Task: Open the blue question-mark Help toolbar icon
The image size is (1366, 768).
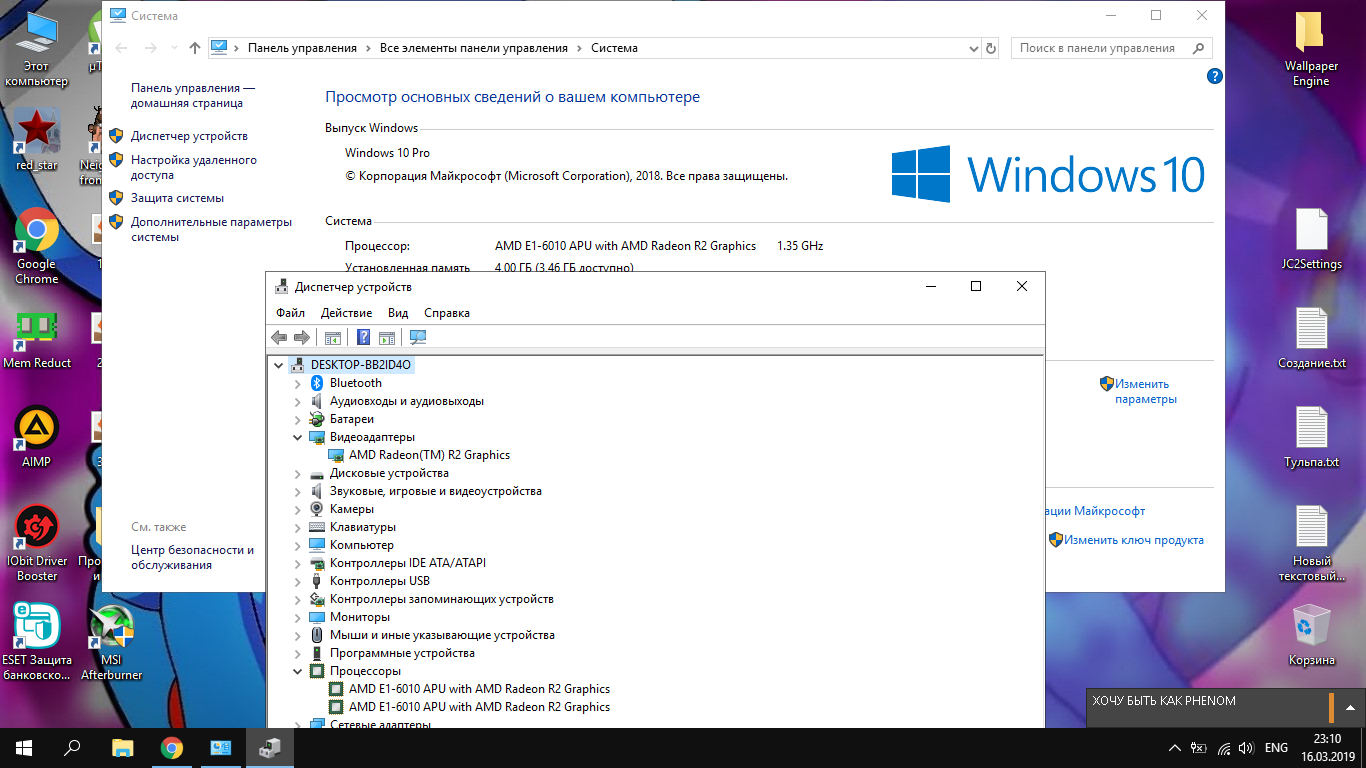Action: coord(364,338)
